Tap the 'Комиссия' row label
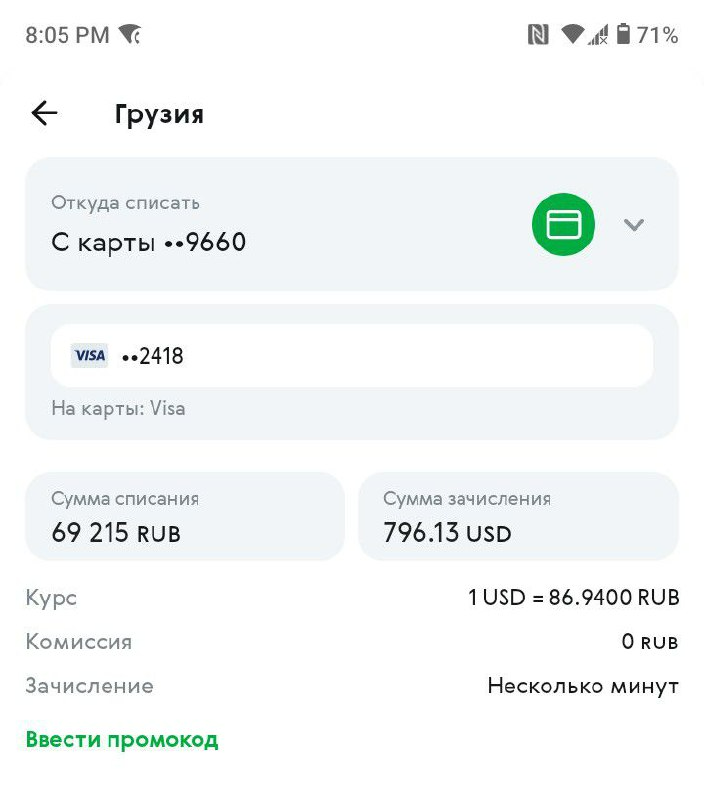This screenshot has width=704, height=800. (x=79, y=642)
